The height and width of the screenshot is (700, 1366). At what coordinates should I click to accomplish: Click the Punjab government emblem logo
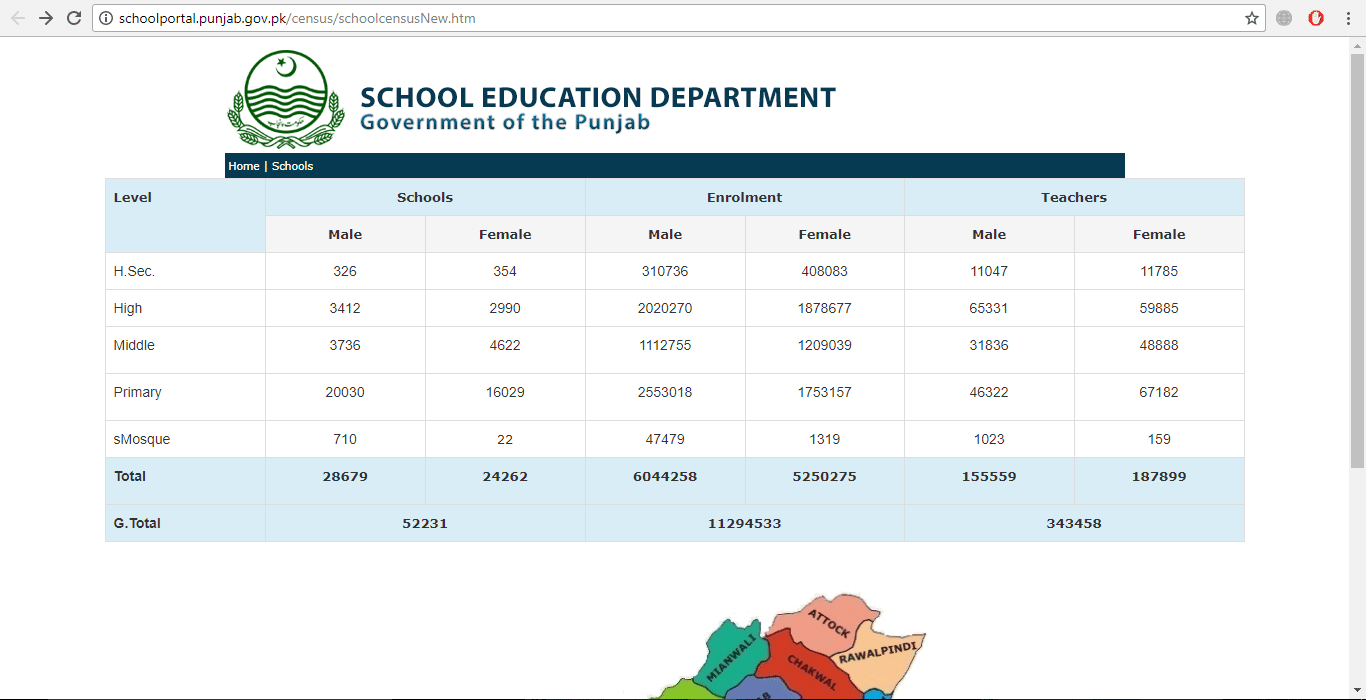point(286,100)
